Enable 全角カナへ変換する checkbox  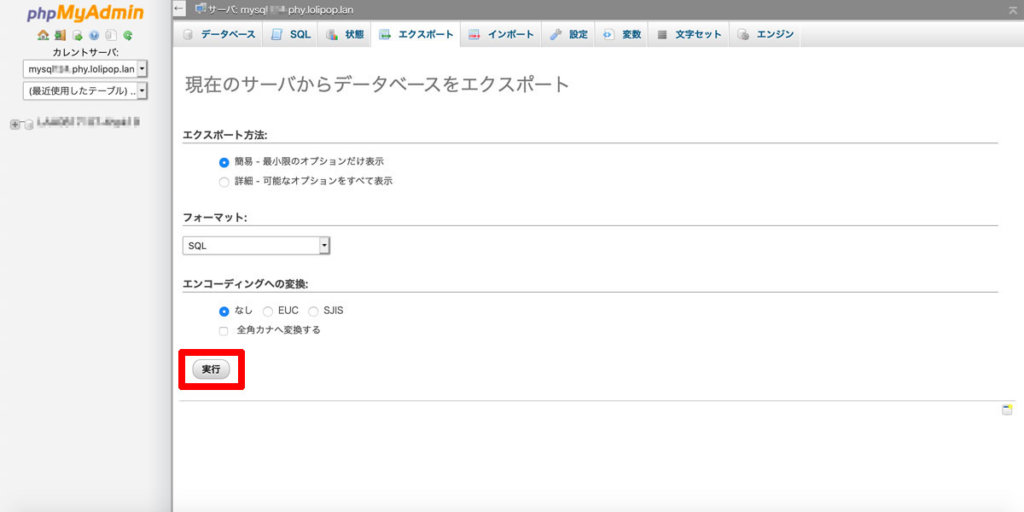click(x=224, y=330)
